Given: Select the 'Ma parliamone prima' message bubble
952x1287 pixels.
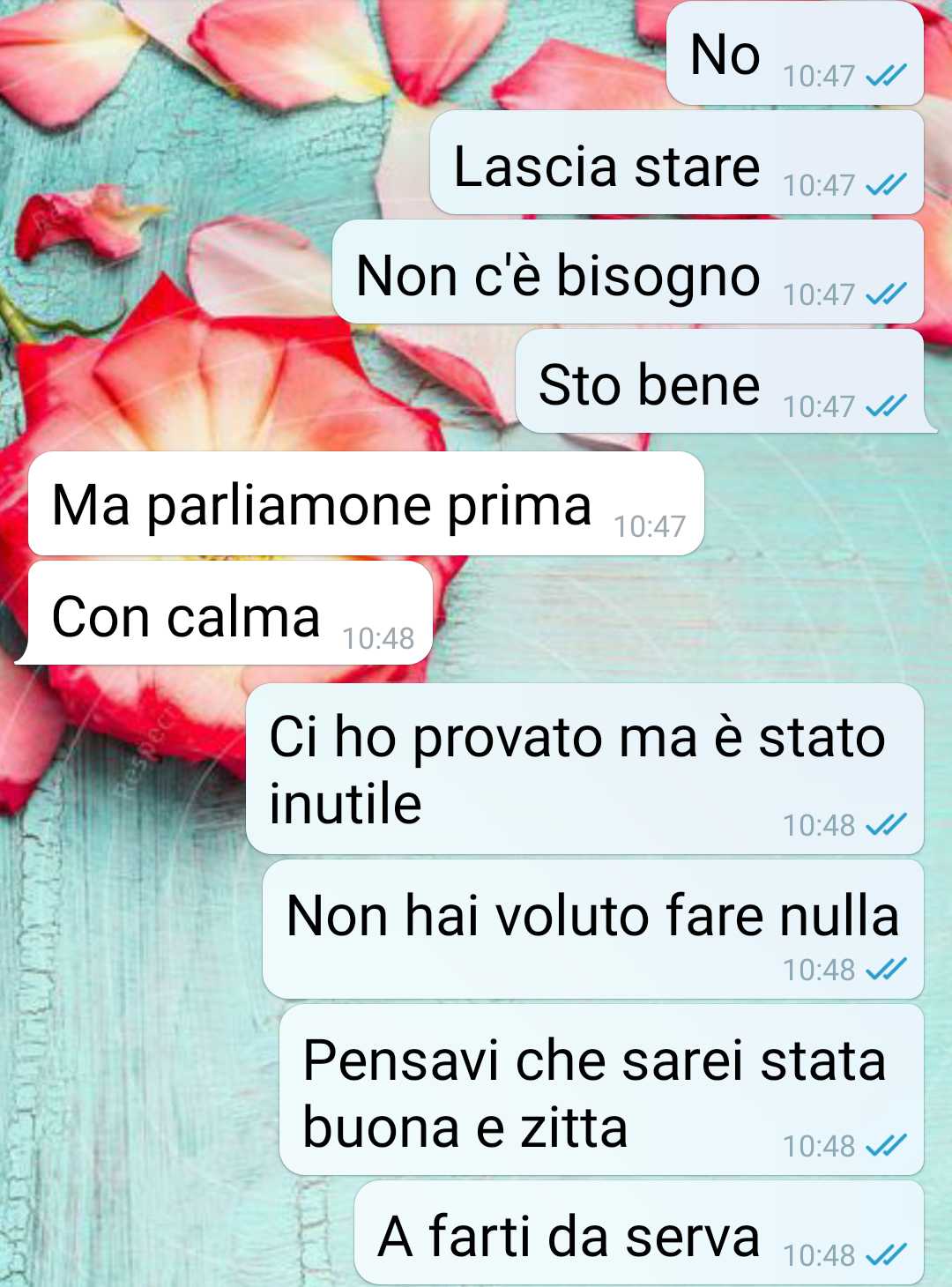Looking at the screenshot, I should point(366,503).
